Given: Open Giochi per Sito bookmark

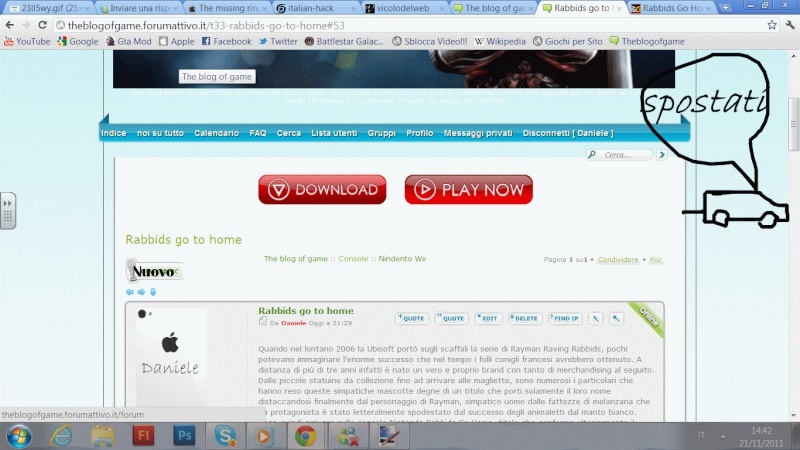Looking at the screenshot, I should coord(568,41).
